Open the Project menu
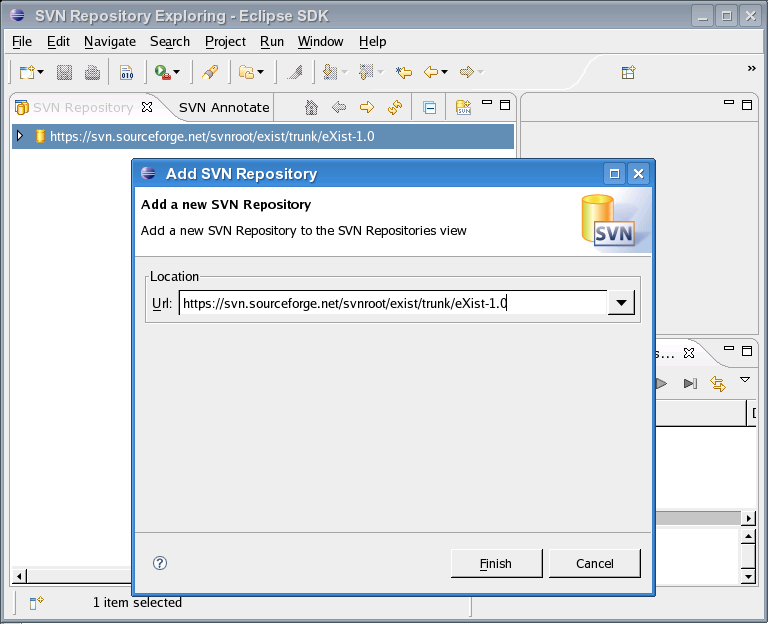The image size is (768, 624). (225, 42)
